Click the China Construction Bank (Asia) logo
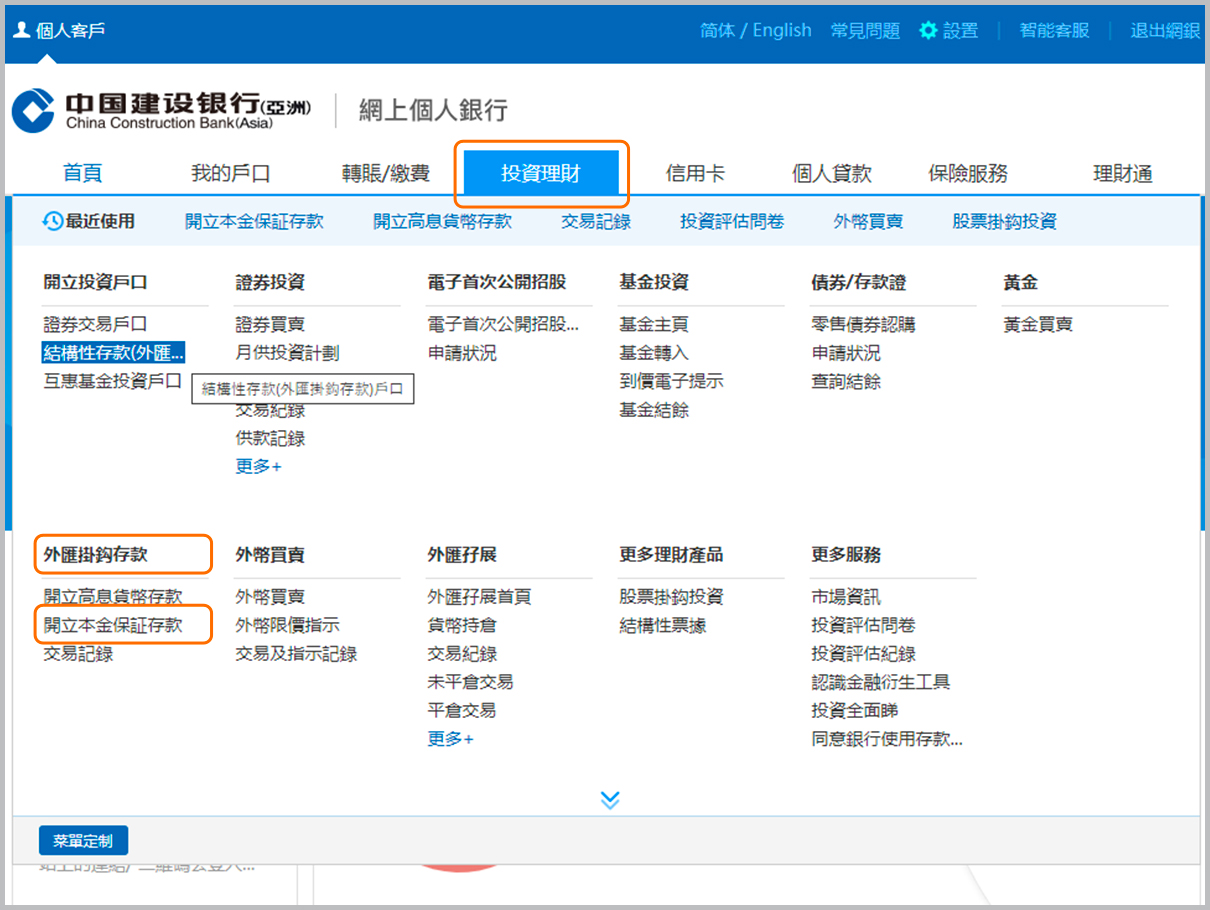1210x910 pixels. 161,110
